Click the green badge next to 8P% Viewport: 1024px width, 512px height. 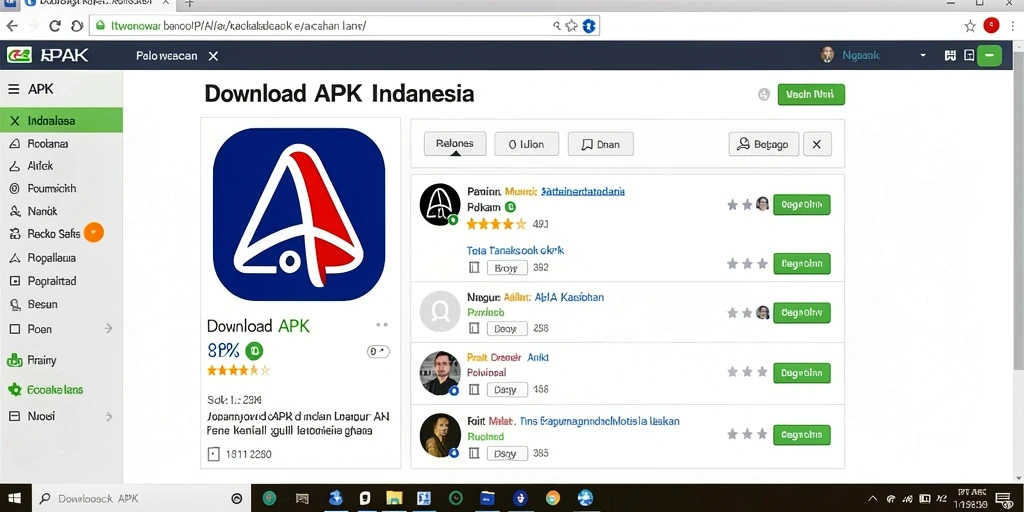click(254, 351)
